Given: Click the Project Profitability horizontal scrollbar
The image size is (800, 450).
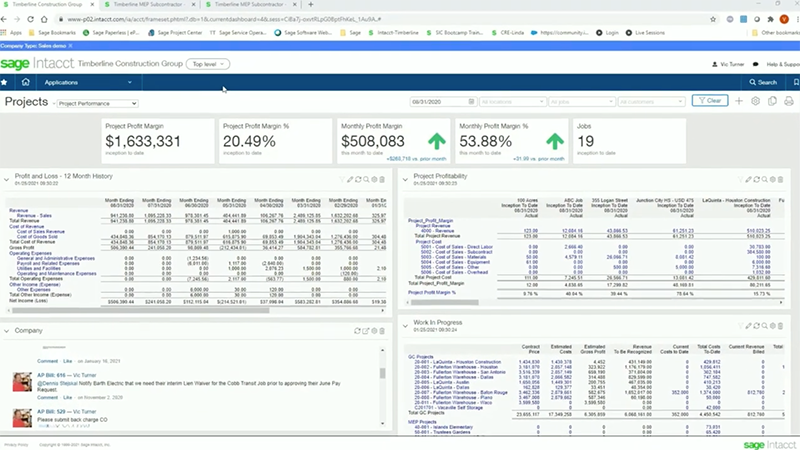Looking at the screenshot, I should point(445,303).
